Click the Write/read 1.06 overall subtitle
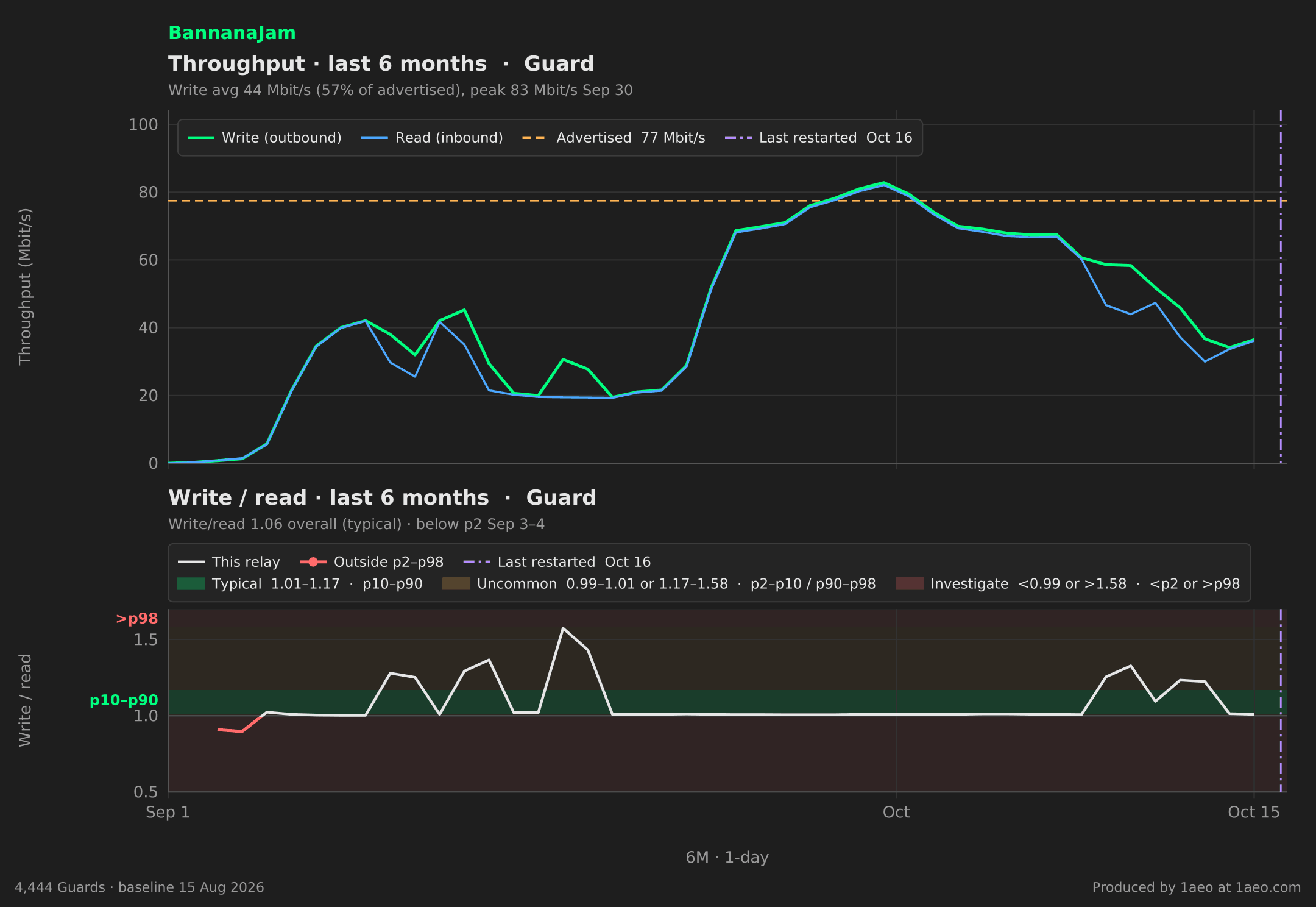Image resolution: width=1316 pixels, height=907 pixels. tap(356, 524)
